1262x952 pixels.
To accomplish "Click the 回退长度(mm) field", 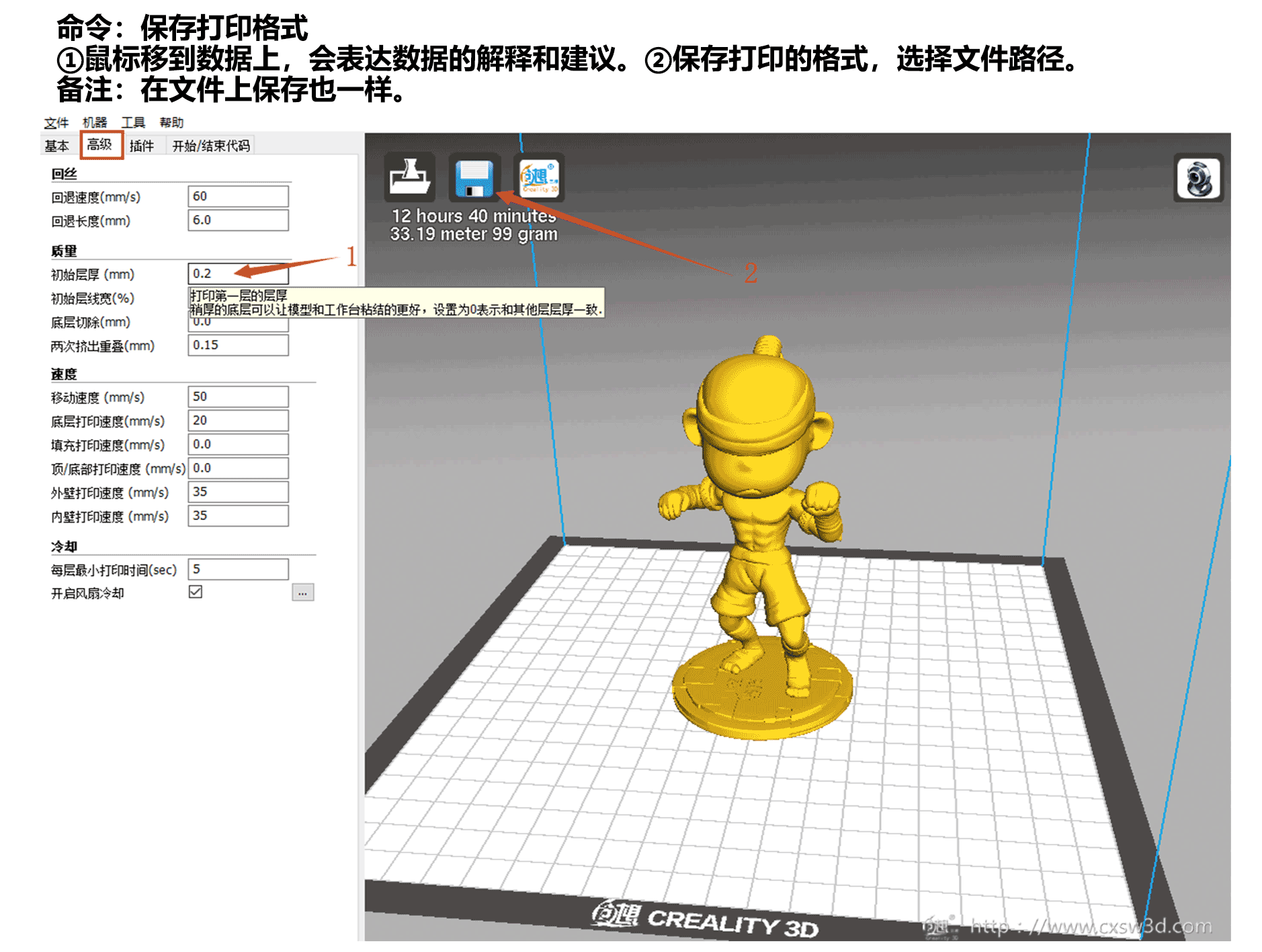I will click(x=238, y=220).
